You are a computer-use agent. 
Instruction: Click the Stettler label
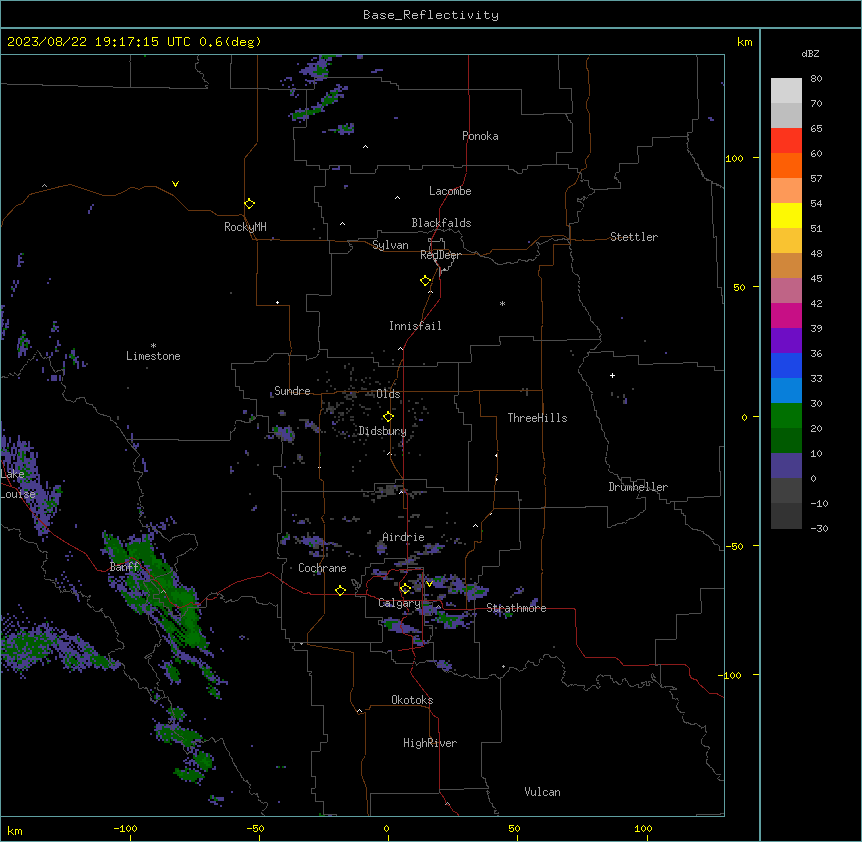coord(634,237)
